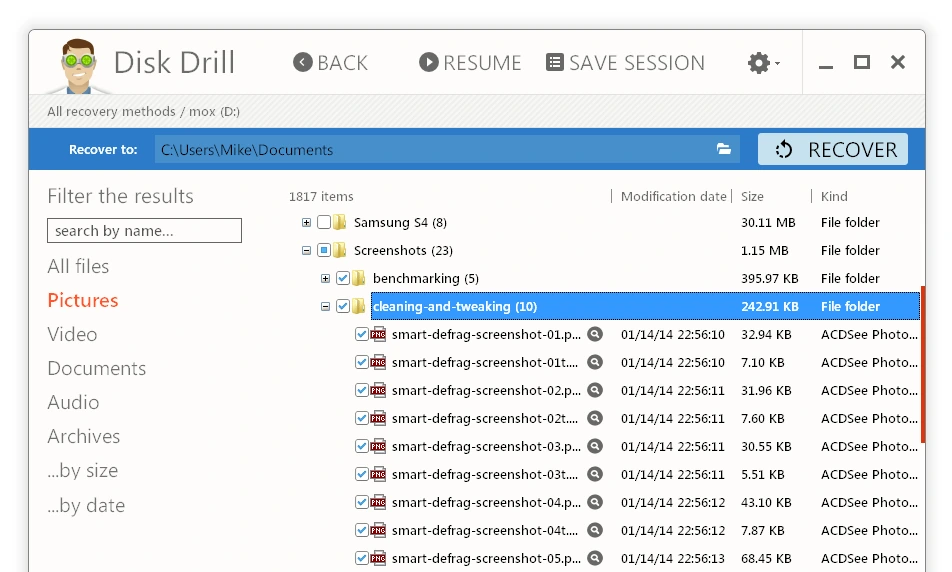The height and width of the screenshot is (572, 952).
Task: Preview smart-defrag-screenshot-01.p file with magnifier icon
Action: (x=595, y=335)
